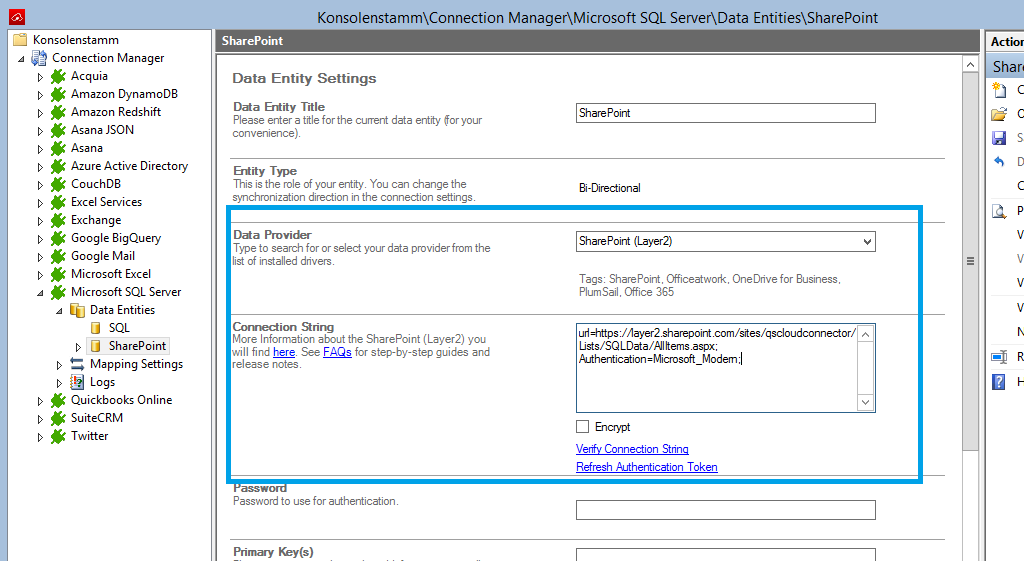
Task: Expand the SuiteCRM connection node
Action: click(x=40, y=419)
